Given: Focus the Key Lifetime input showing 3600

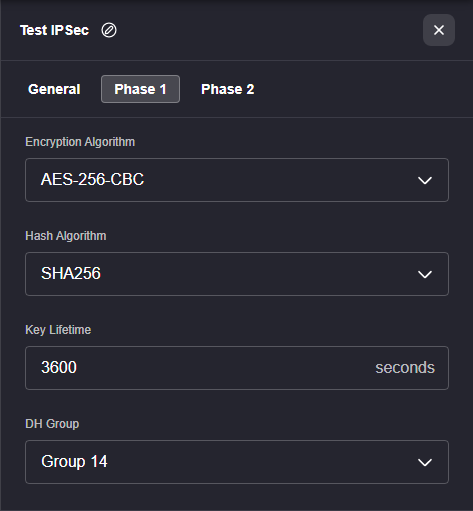Looking at the screenshot, I should 237,368.
